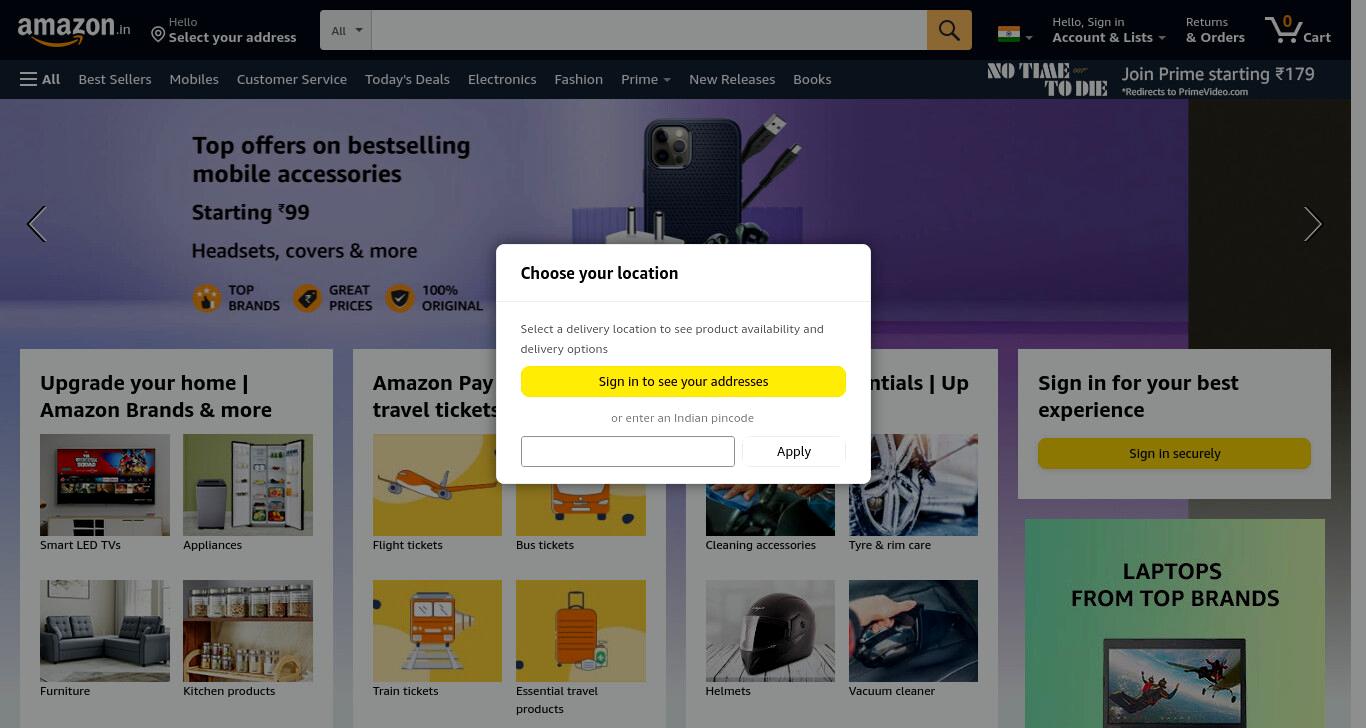
Task: Go to previous banner slide arrow
Action: (x=37, y=224)
